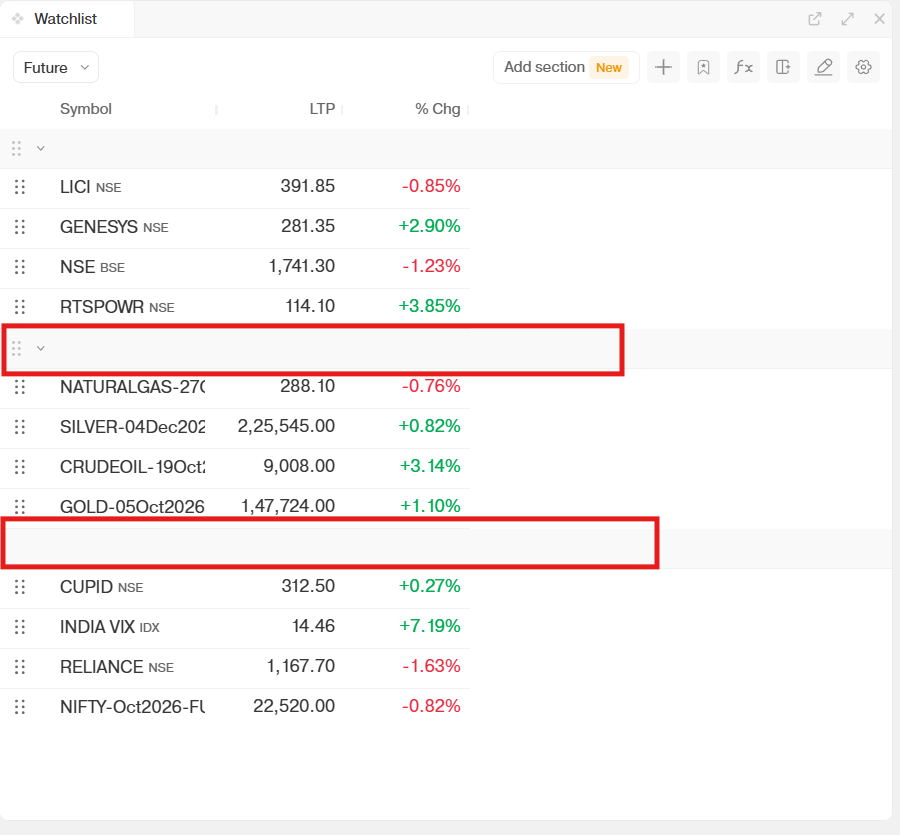Click the section drag handle above LICI
Image resolution: width=900 pixels, height=835 pixels.
tap(17, 149)
